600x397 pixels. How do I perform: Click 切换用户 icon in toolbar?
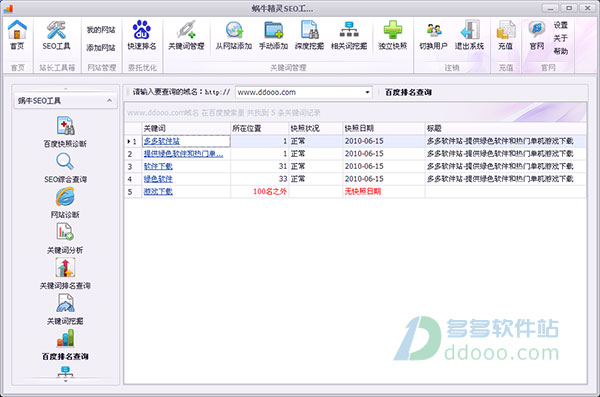(x=434, y=35)
